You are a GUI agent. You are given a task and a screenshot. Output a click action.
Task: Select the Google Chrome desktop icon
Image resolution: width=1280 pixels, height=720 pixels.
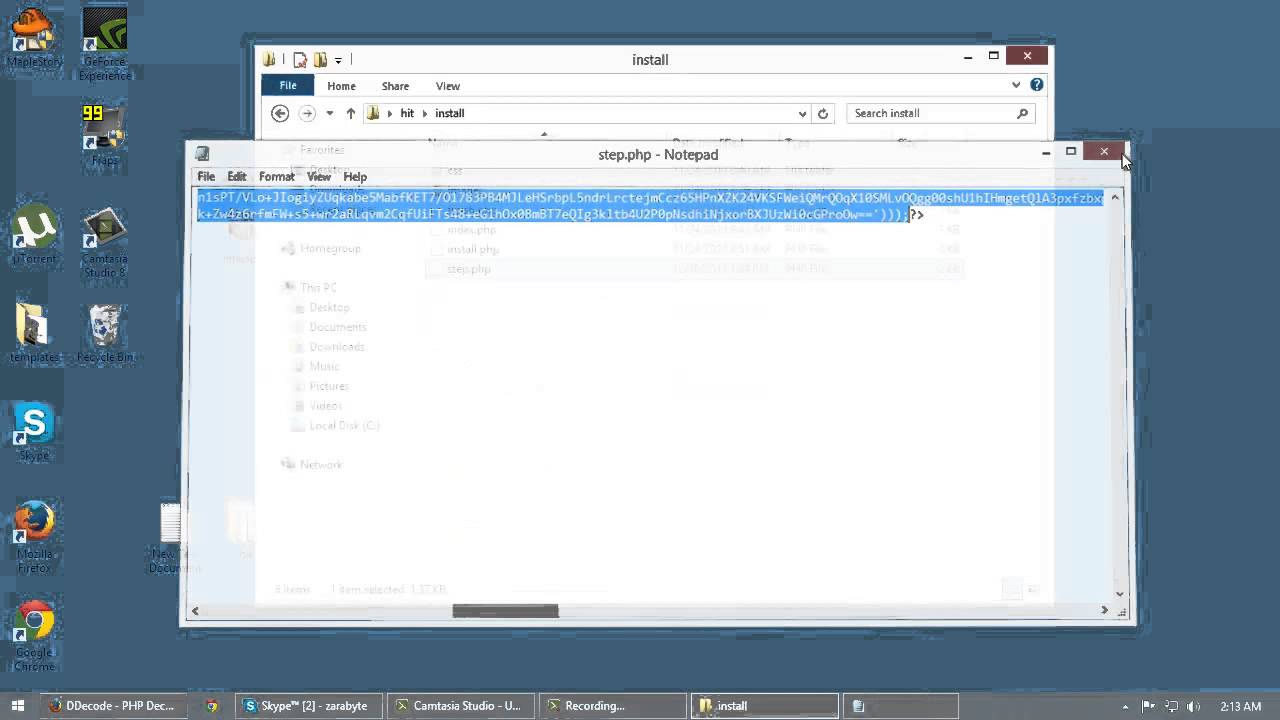coord(34,636)
